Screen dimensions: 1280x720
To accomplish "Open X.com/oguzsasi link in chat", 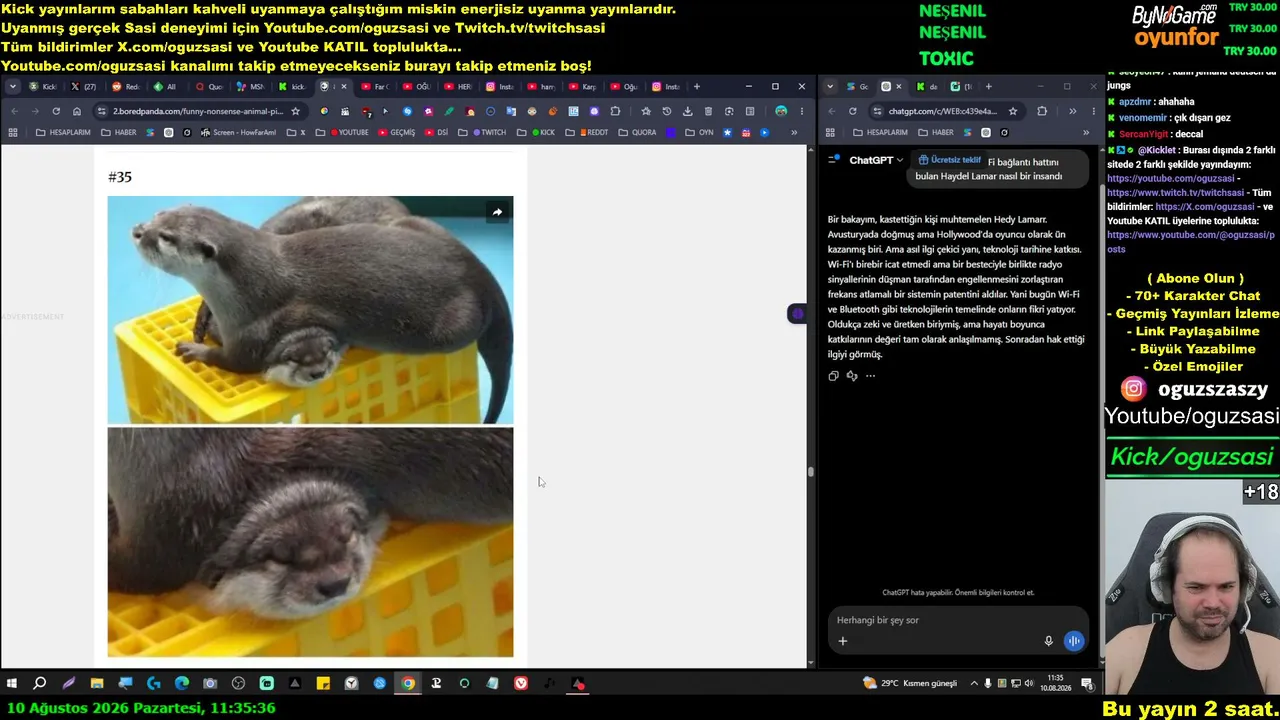I will coord(1204,207).
